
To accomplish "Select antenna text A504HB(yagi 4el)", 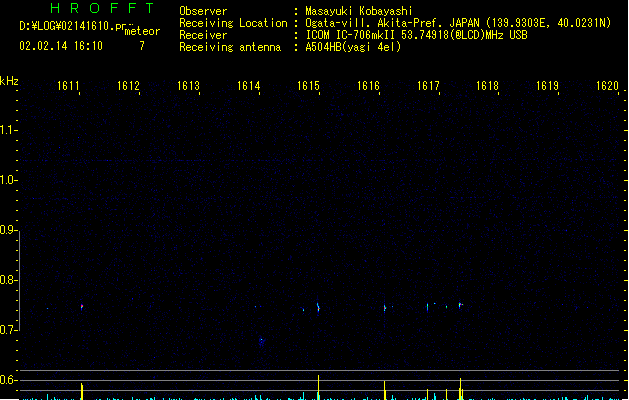I will pos(353,47).
